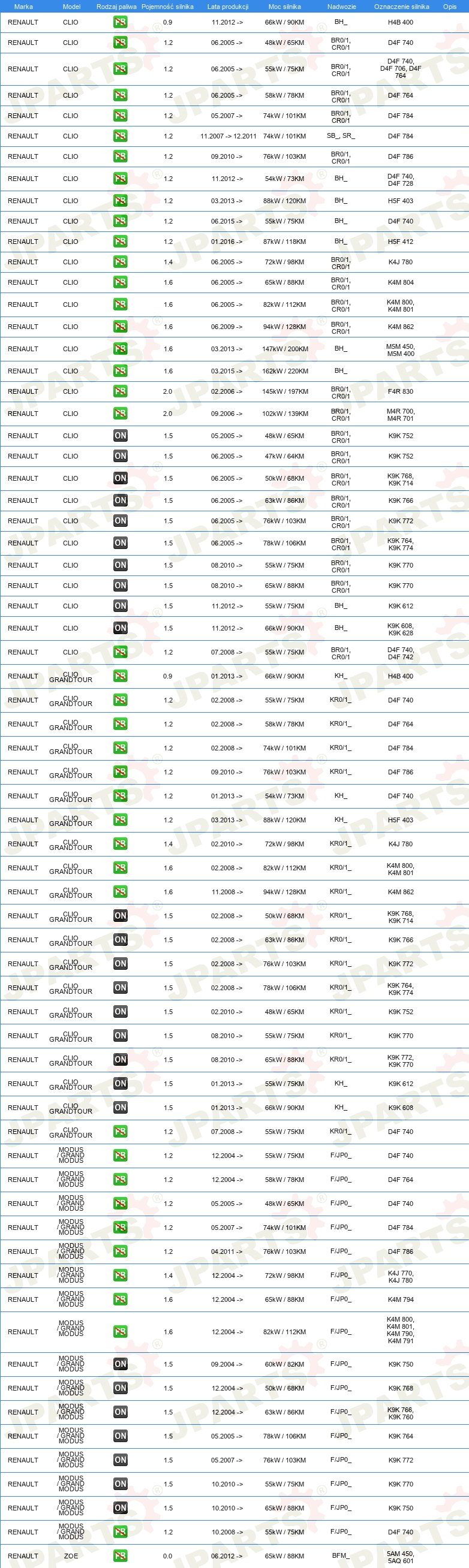Click fuel icon in Renault ZOE row
The image size is (469, 1568).
121,1556
